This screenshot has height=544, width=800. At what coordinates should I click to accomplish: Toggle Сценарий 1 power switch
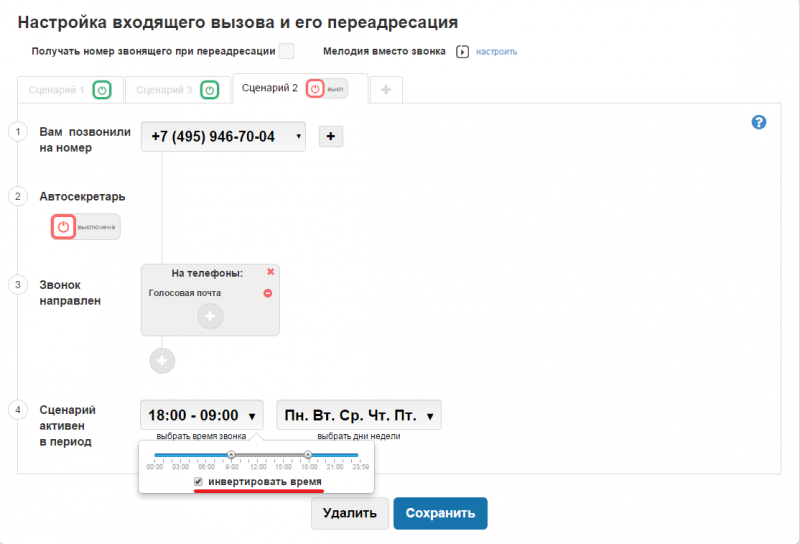(101, 90)
